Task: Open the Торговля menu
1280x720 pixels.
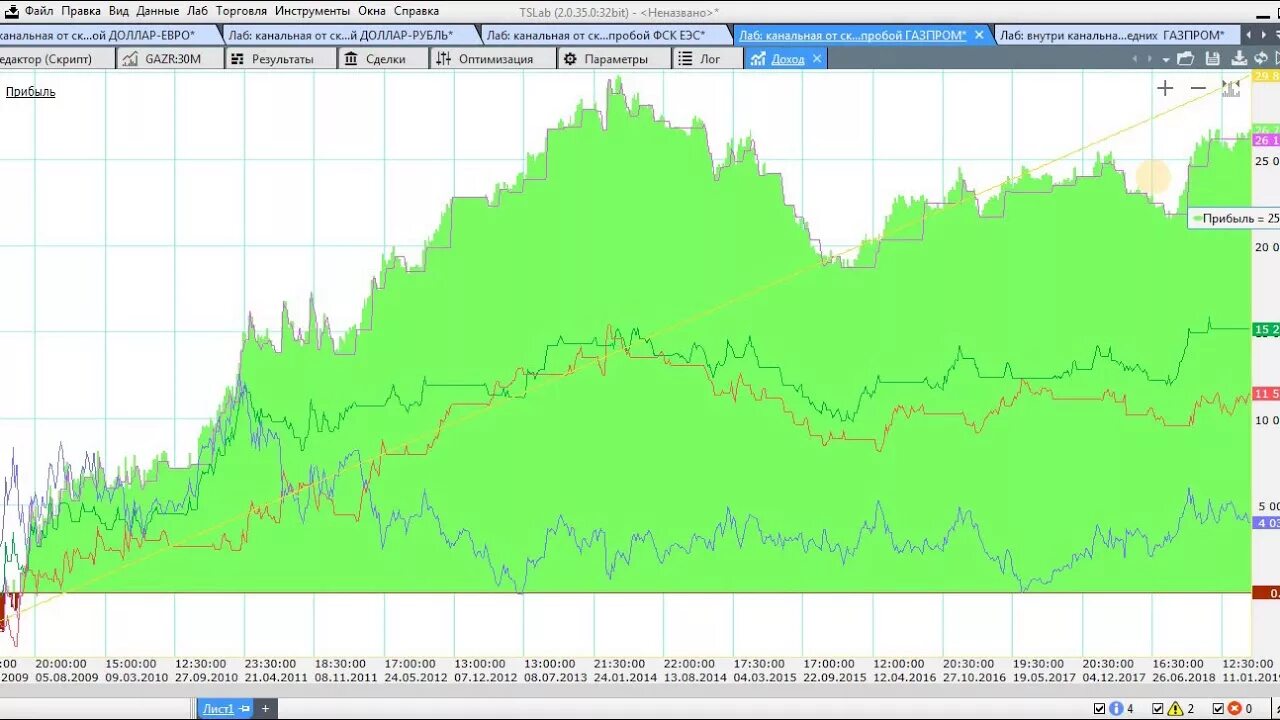Action: [241, 11]
